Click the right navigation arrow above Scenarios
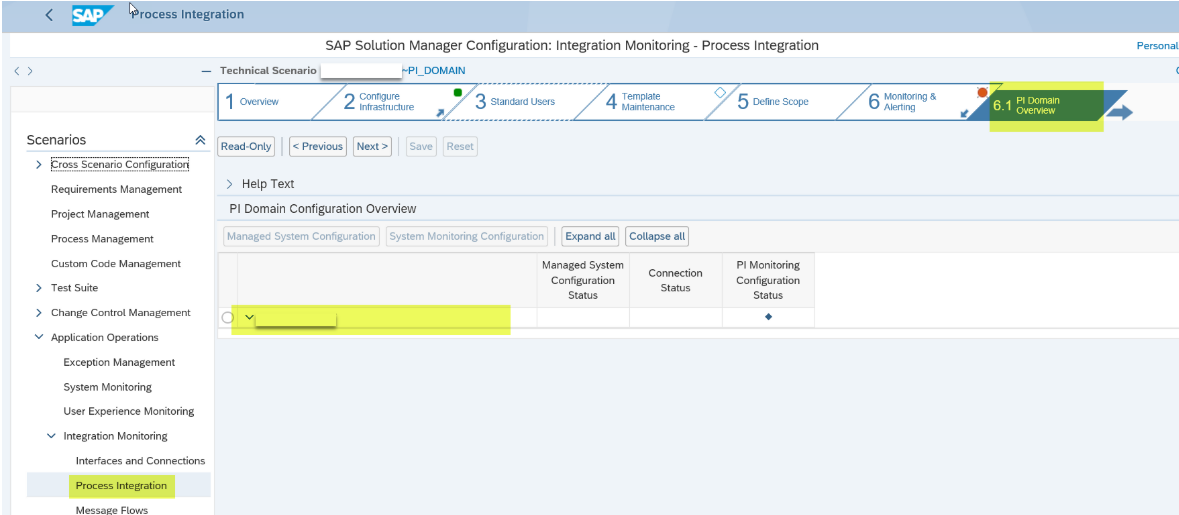 tap(29, 71)
